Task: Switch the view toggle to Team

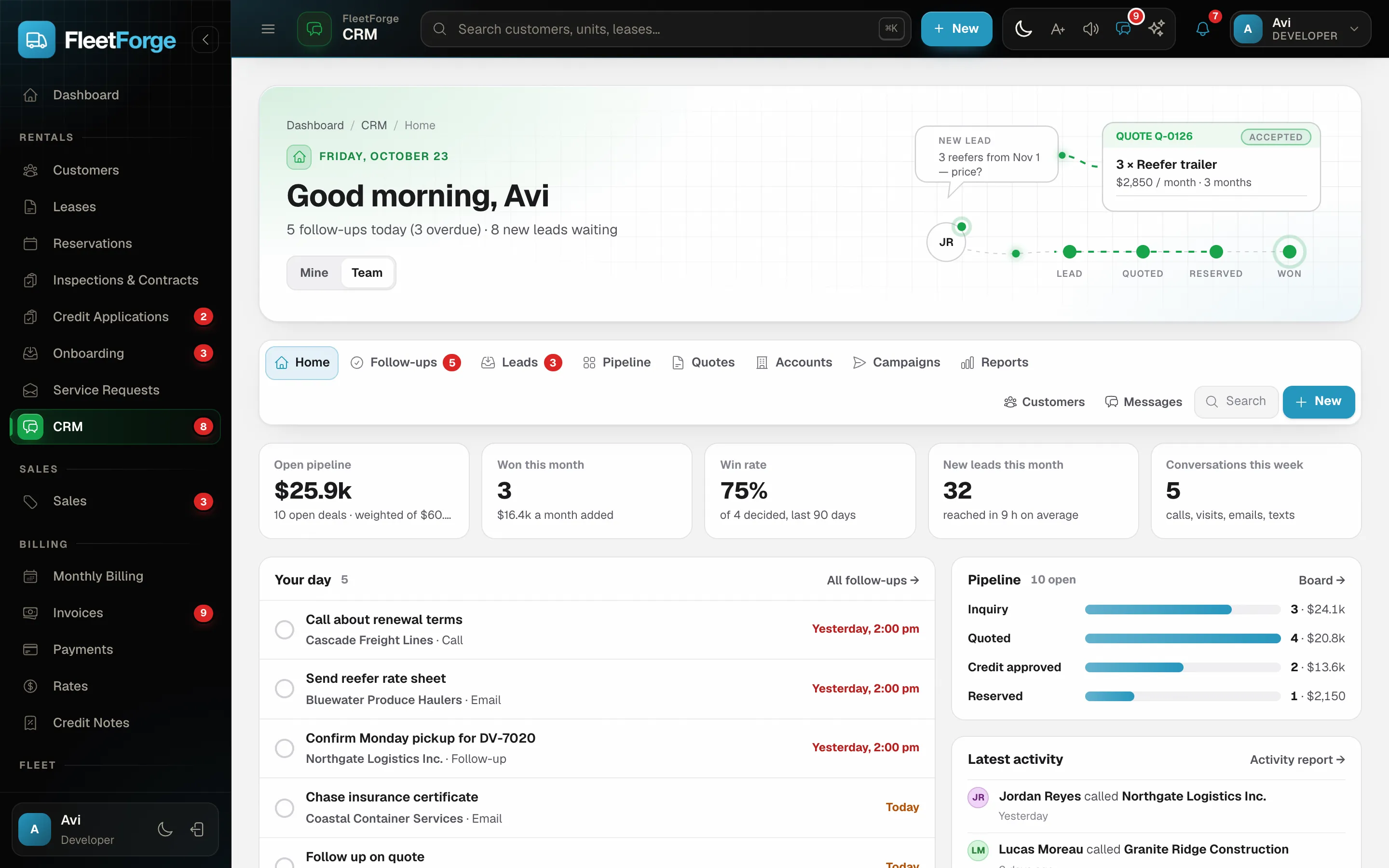Action: (x=367, y=272)
